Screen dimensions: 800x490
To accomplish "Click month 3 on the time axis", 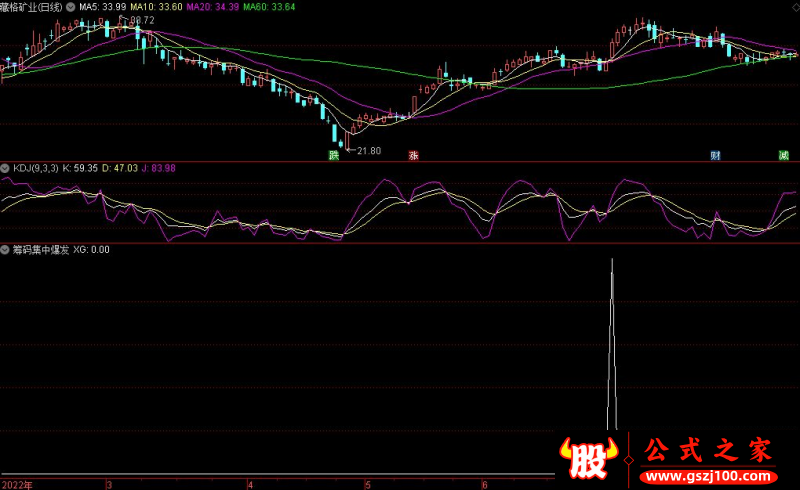I will coord(109,485).
